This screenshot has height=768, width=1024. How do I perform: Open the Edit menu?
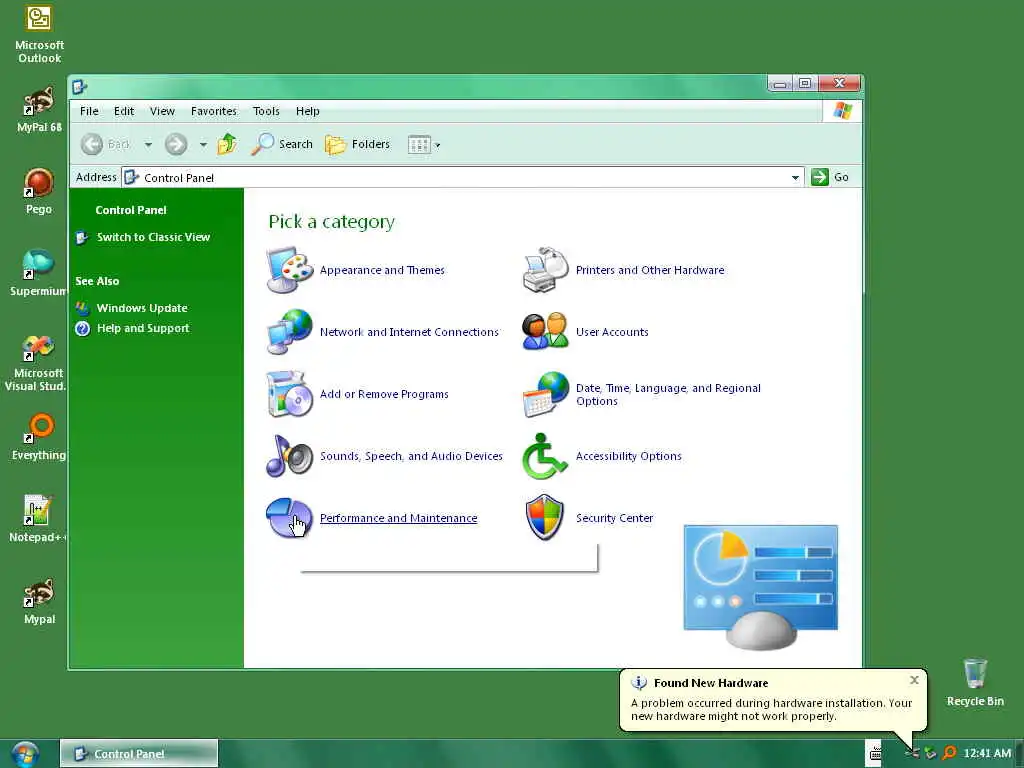tap(124, 111)
